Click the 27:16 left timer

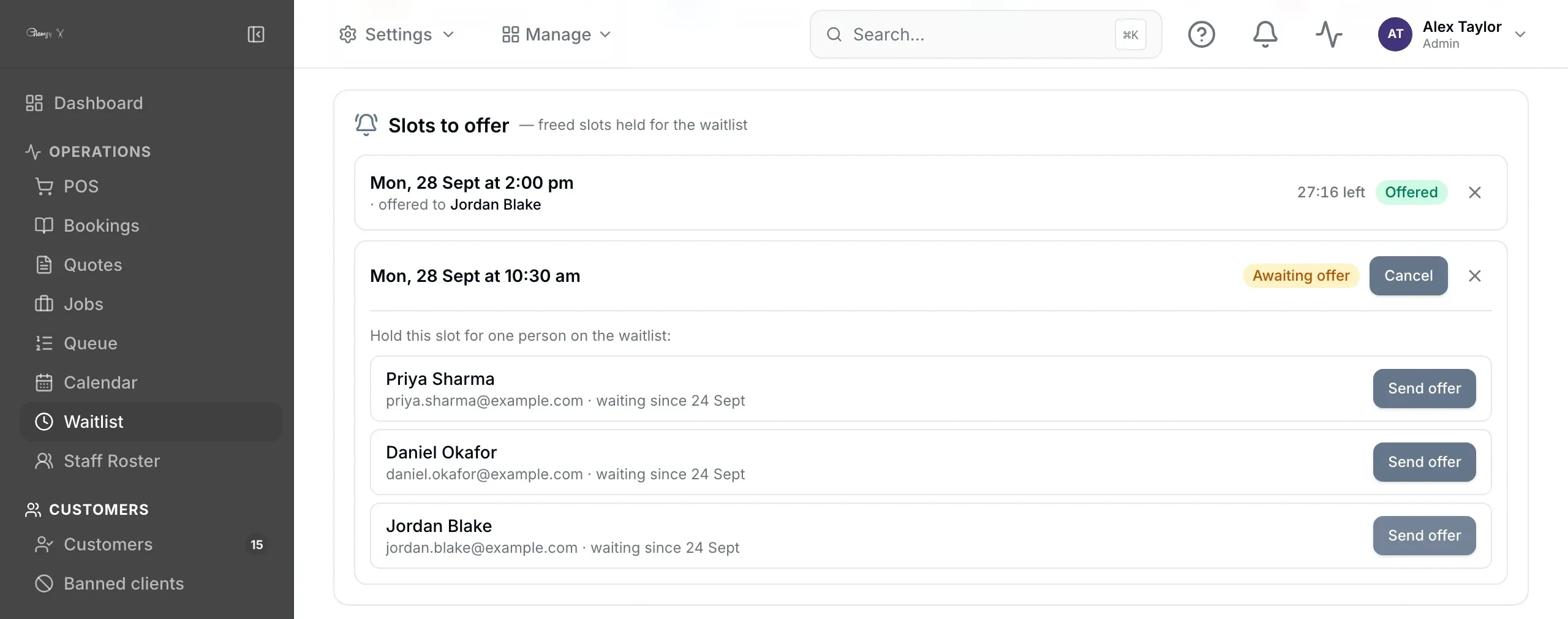click(x=1331, y=192)
